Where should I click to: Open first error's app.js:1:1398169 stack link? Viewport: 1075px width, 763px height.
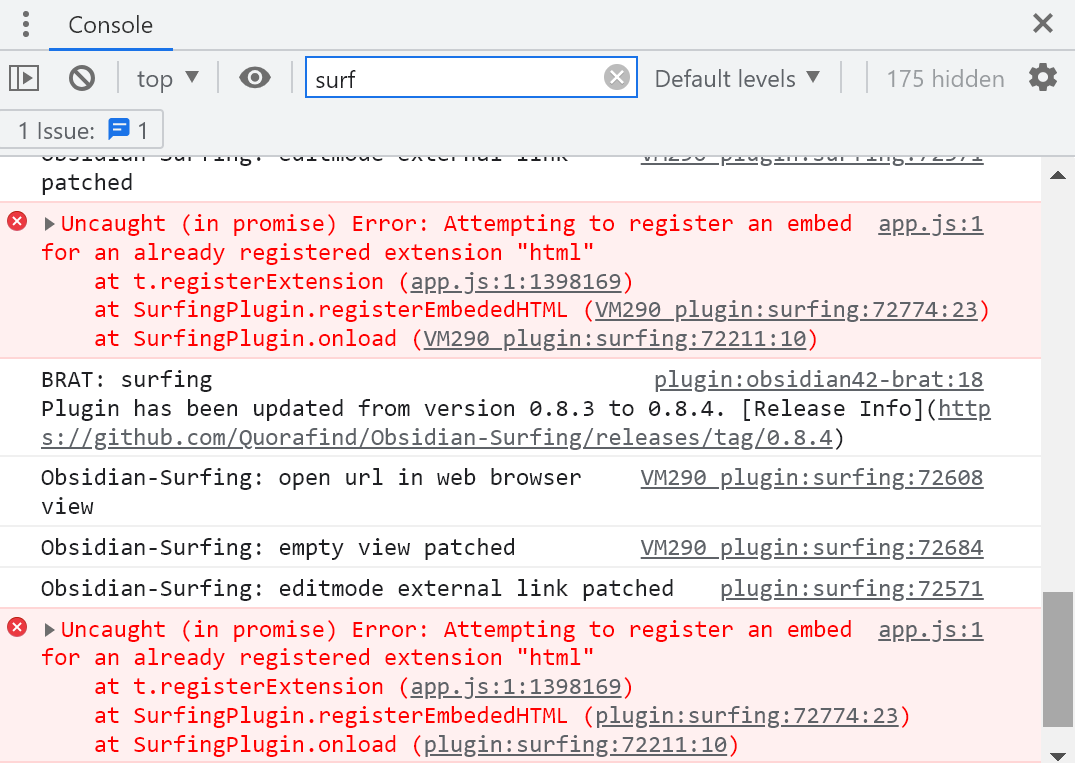516,282
